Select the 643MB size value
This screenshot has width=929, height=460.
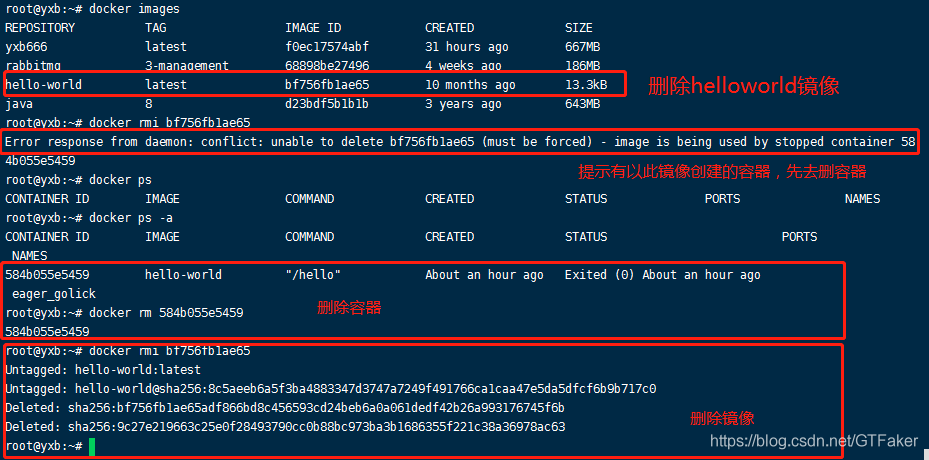click(x=582, y=104)
